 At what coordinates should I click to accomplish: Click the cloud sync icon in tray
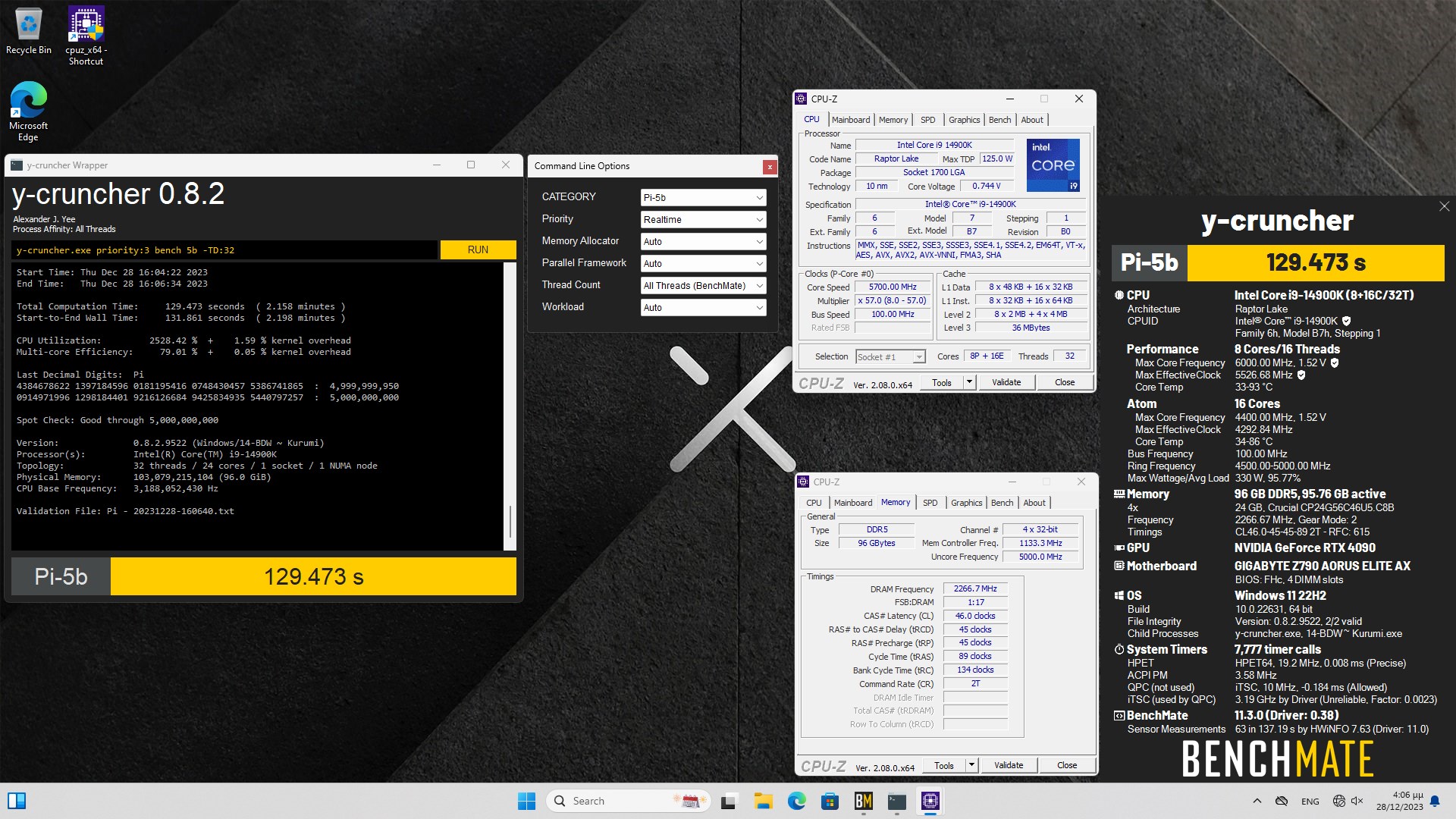coord(1282,801)
